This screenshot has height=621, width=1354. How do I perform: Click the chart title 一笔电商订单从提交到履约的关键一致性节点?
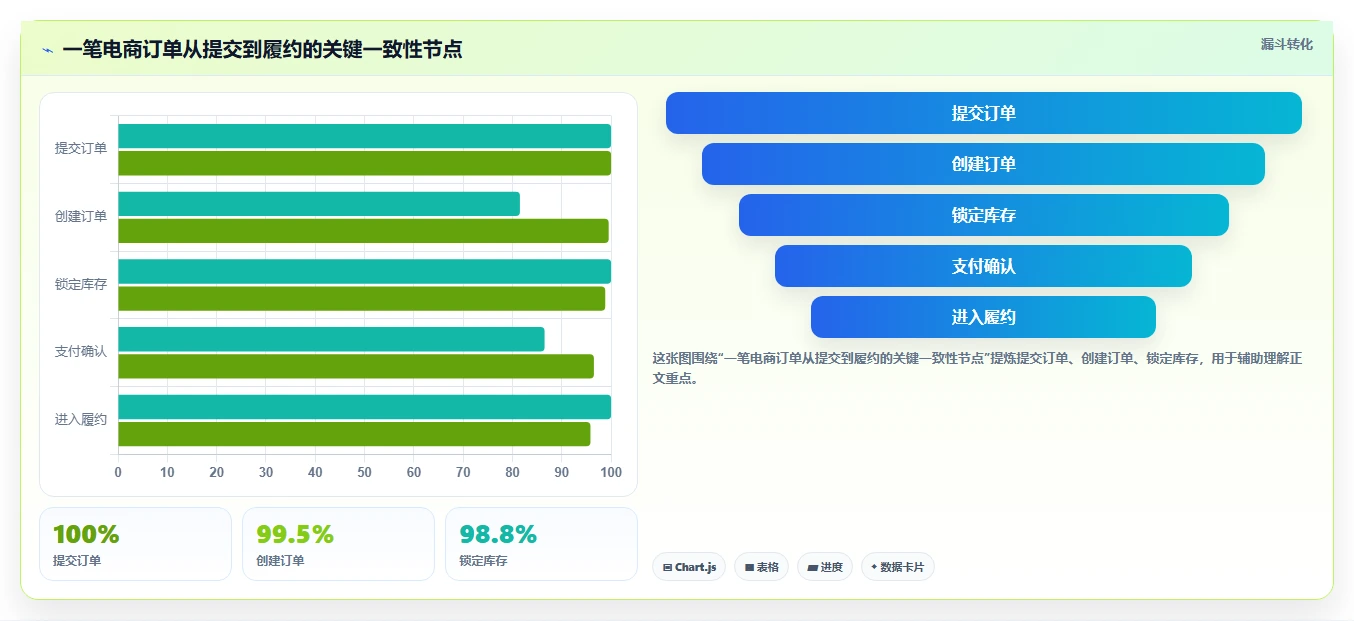pyautogui.click(x=262, y=49)
